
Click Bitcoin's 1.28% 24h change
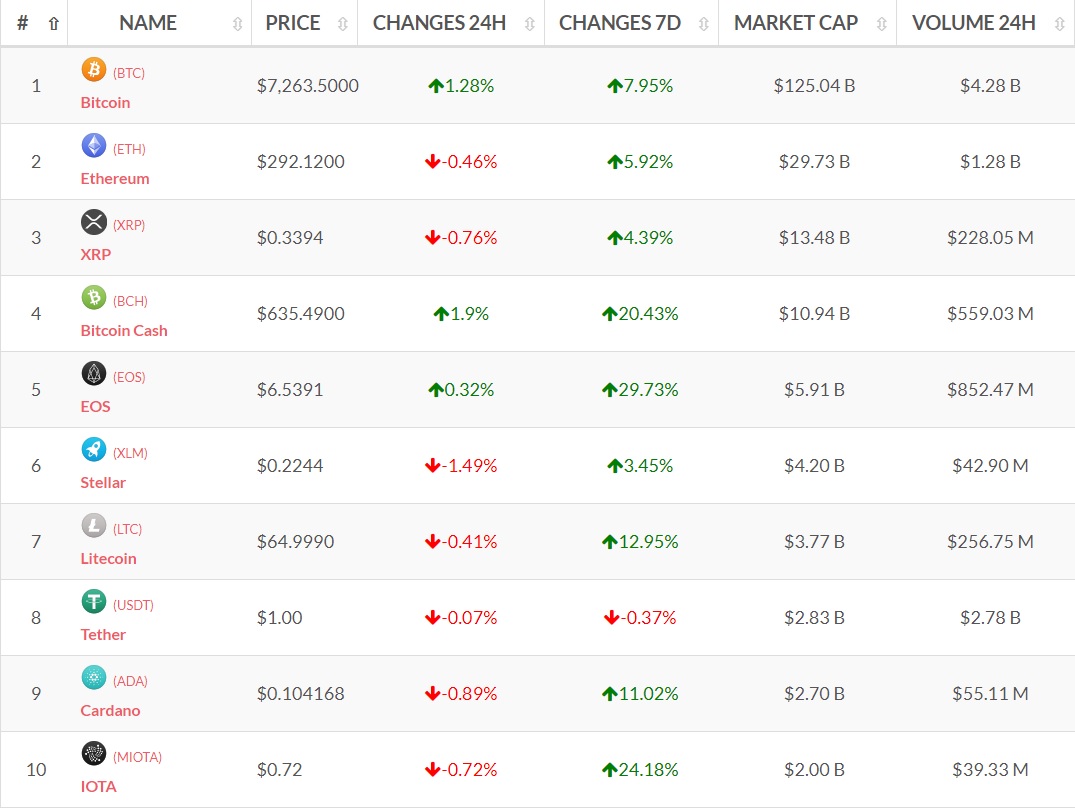[x=461, y=86]
